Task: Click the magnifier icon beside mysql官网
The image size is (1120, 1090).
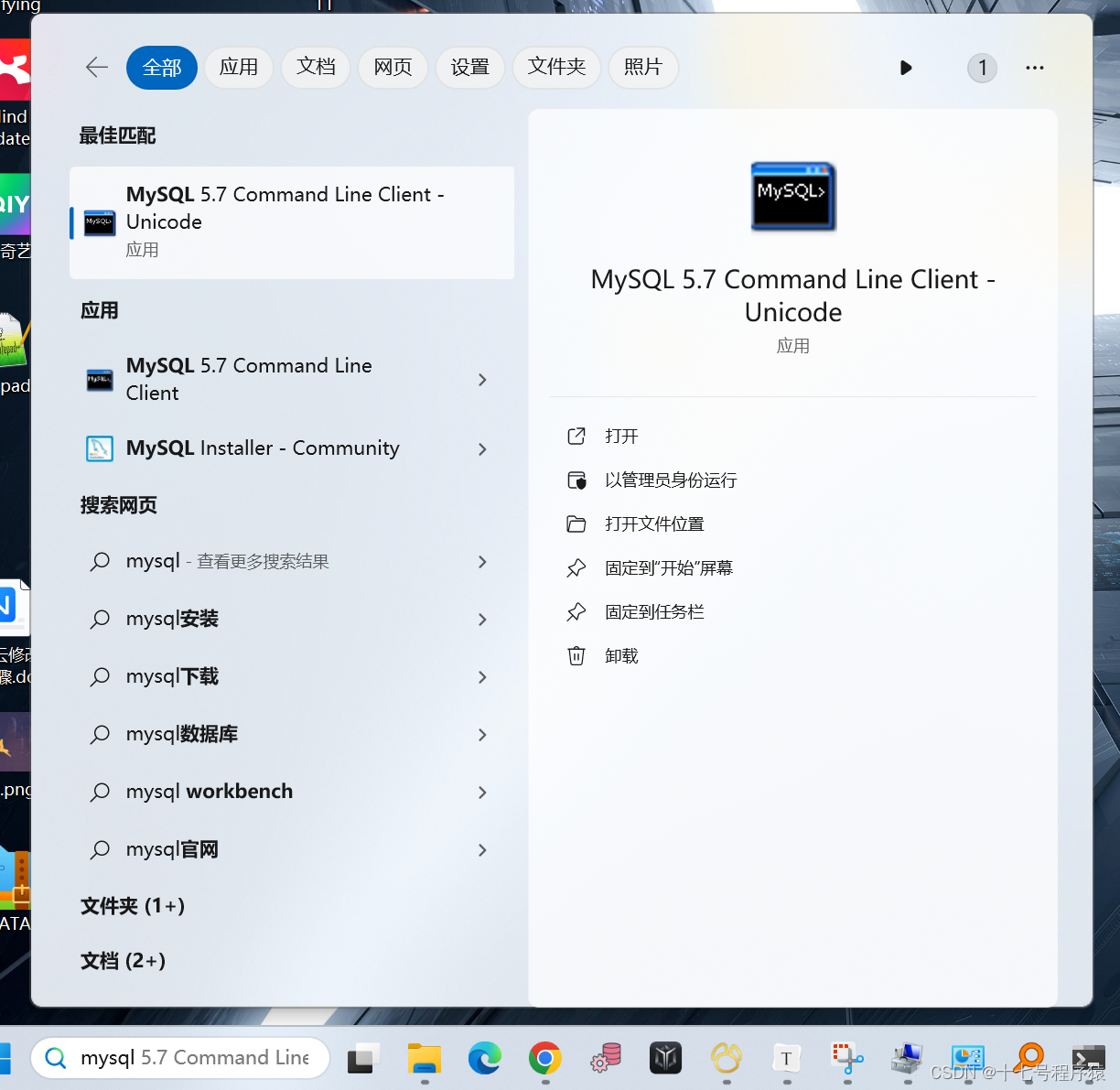Action: point(101,849)
